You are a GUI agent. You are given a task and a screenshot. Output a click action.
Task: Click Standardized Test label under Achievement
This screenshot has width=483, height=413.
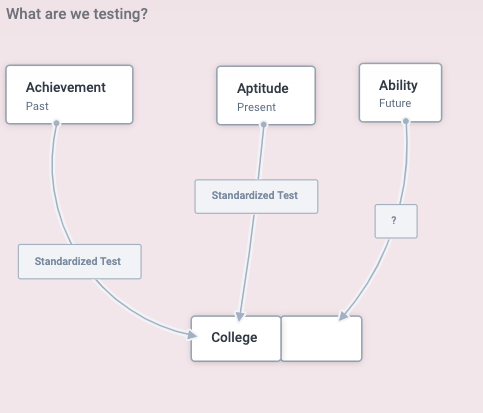click(80, 262)
